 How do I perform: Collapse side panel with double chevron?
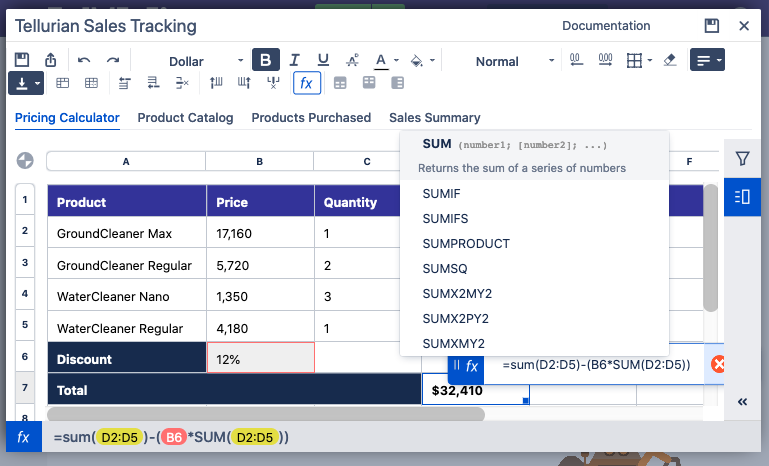(x=743, y=402)
